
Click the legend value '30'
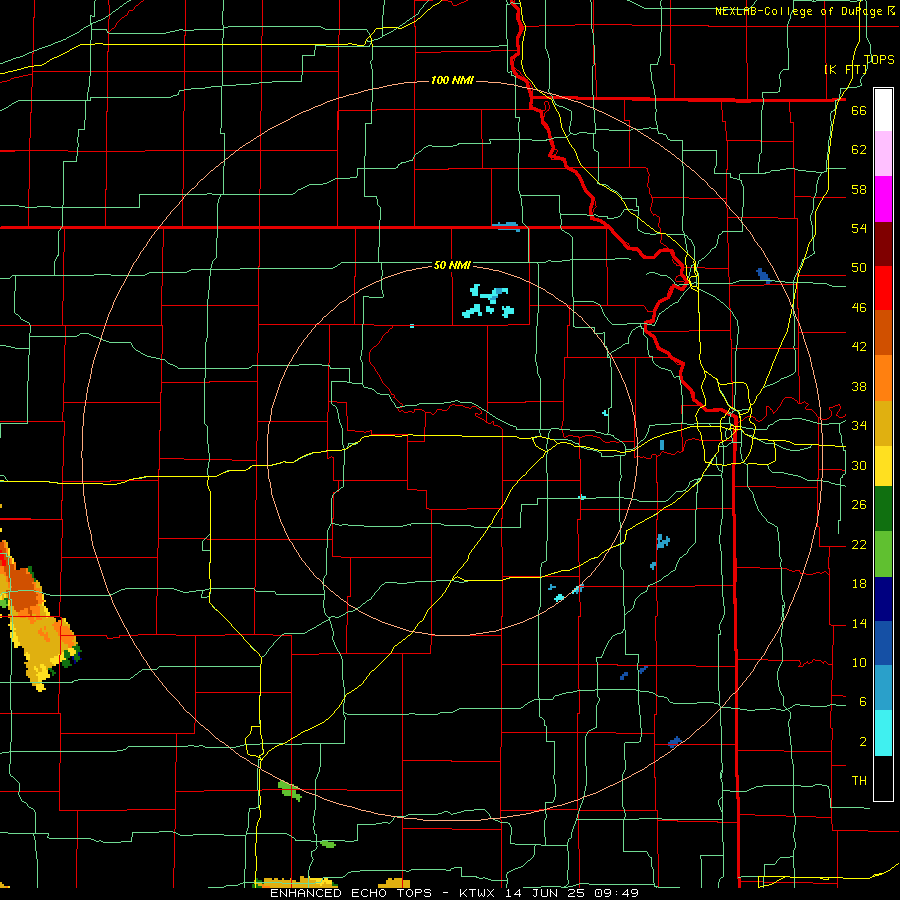click(x=859, y=465)
